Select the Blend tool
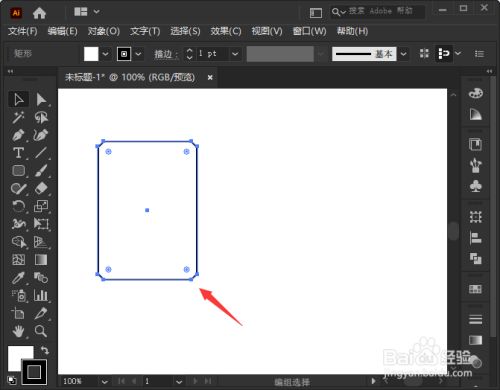Viewport: 500px width, 390px height. click(41, 277)
